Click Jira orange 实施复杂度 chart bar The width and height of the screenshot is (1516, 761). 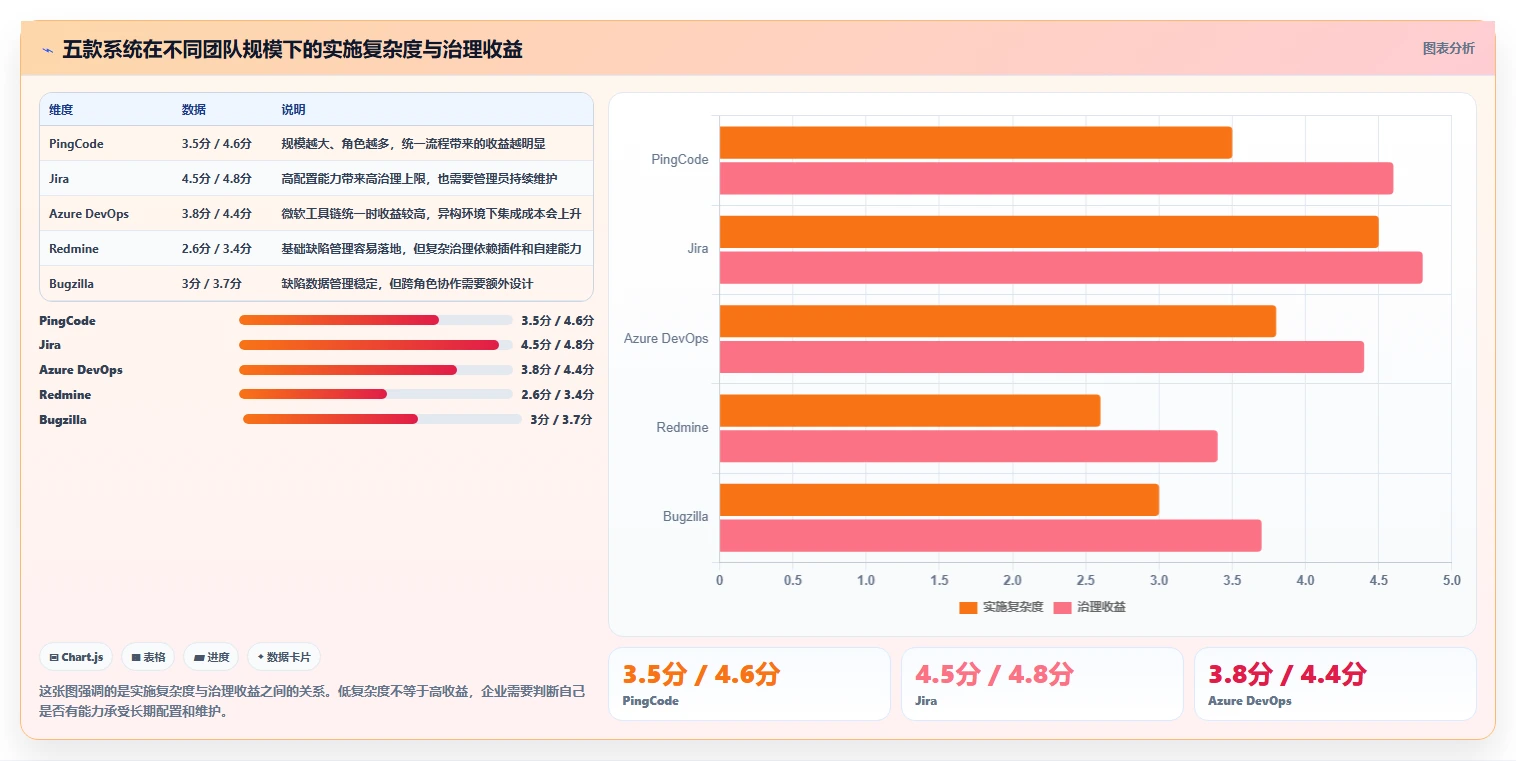(1049, 232)
